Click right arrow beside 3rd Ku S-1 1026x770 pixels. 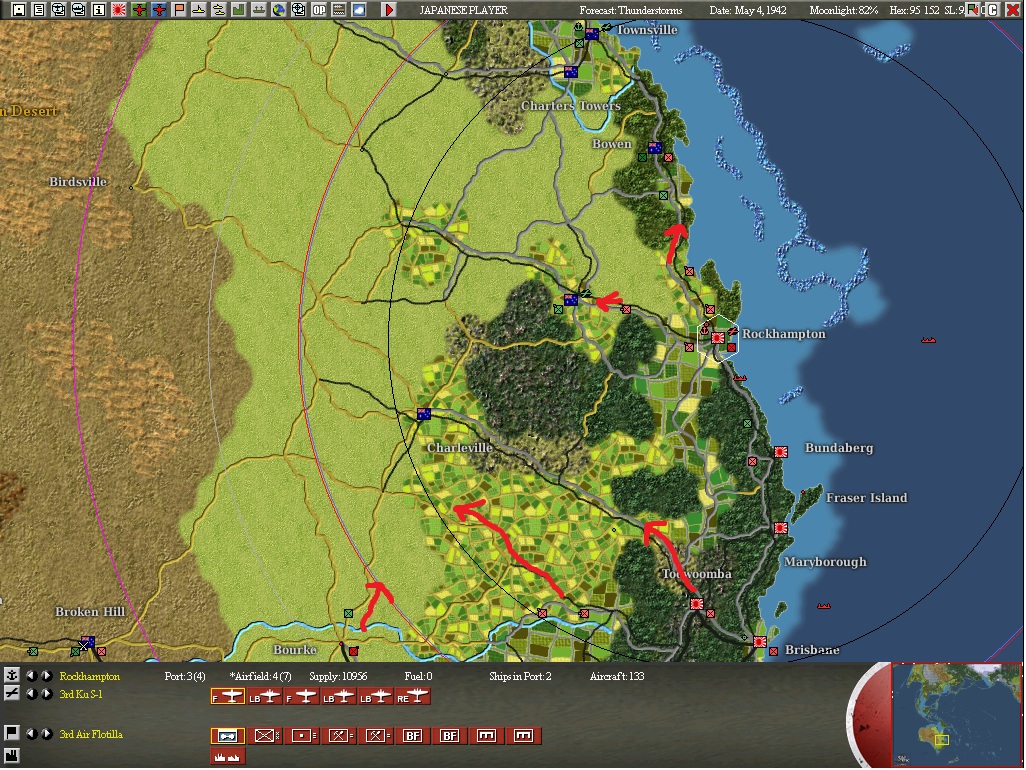46,693
